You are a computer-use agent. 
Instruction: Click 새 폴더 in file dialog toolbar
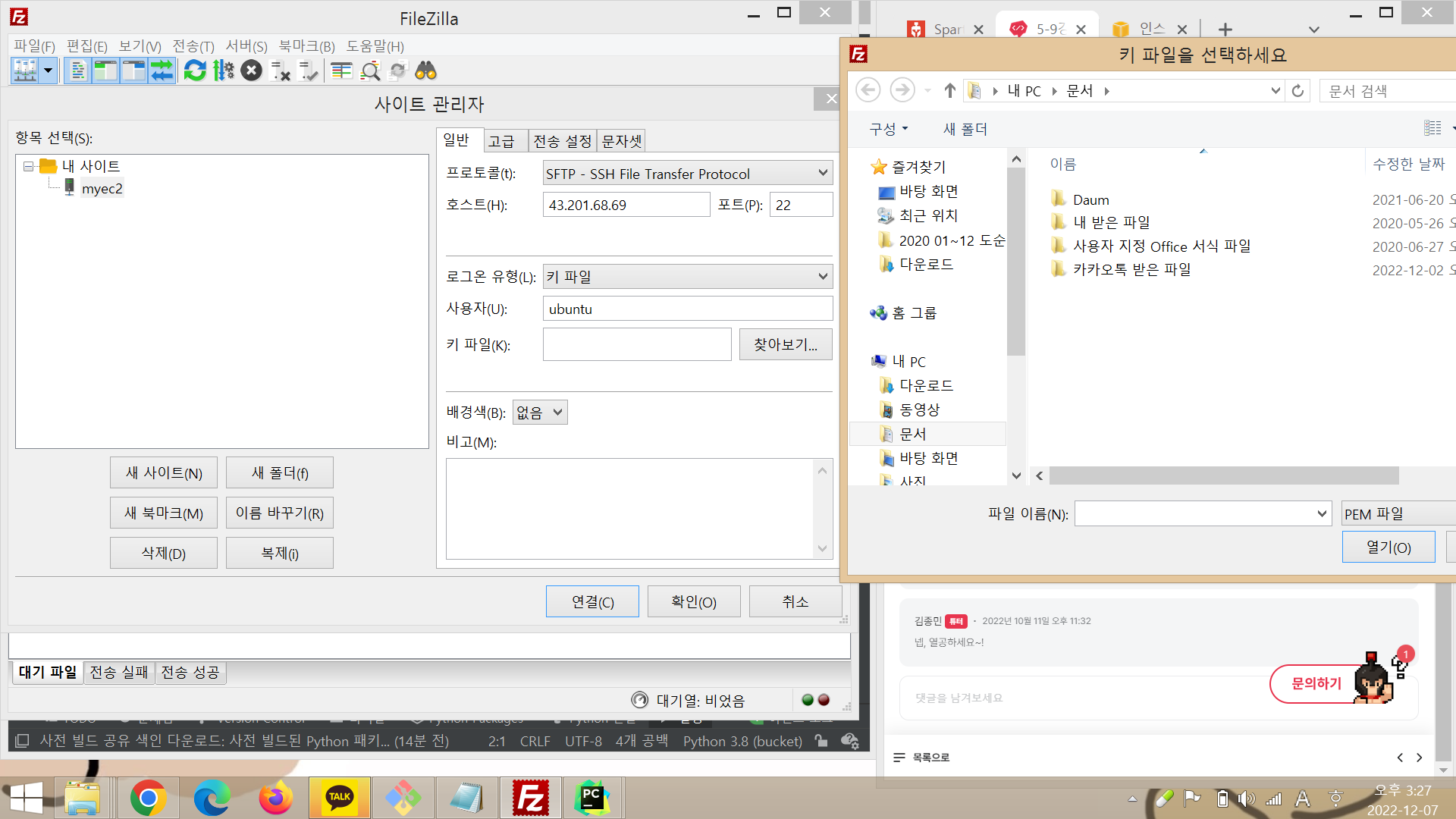point(965,130)
